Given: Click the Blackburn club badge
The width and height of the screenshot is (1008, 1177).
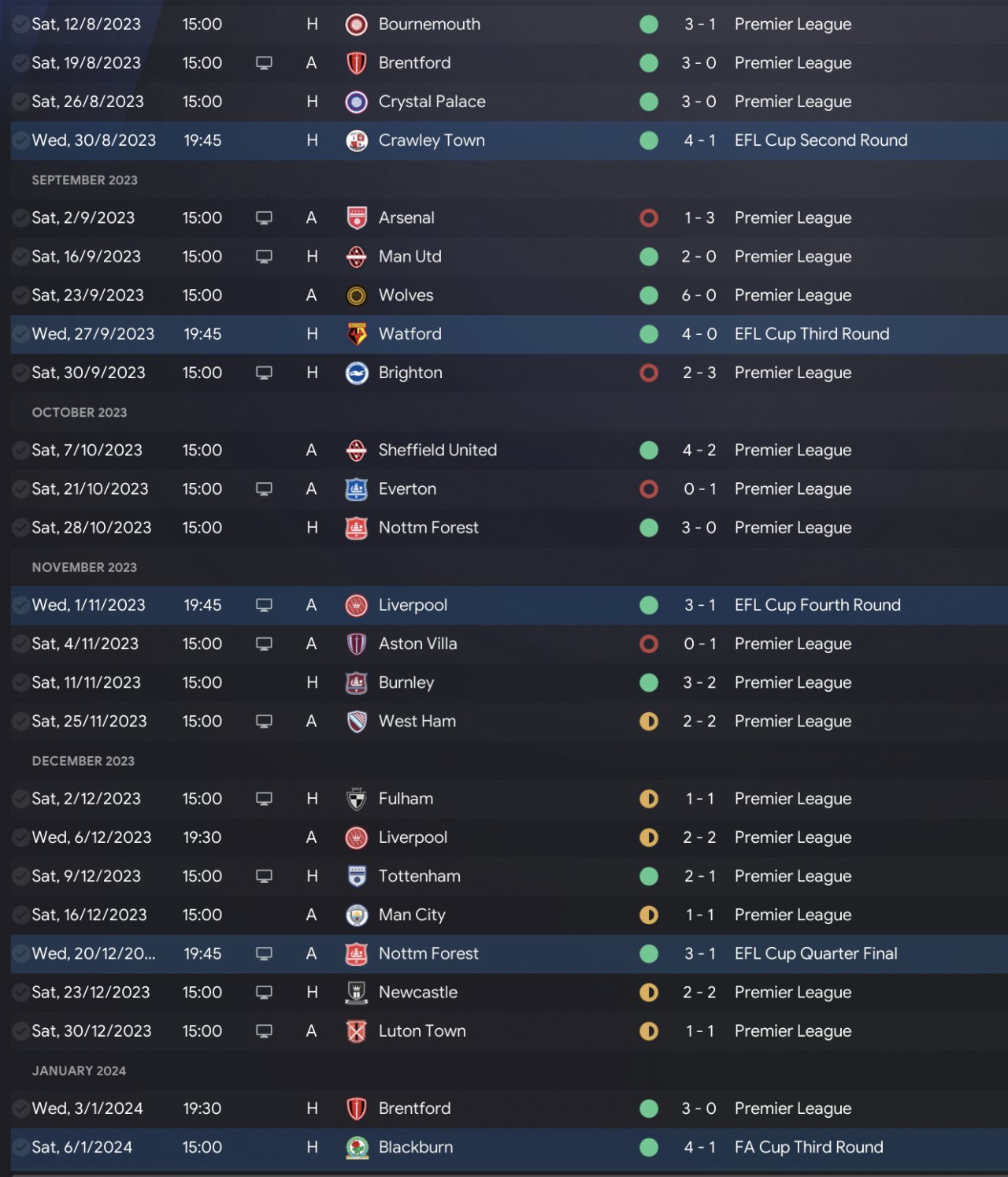Looking at the screenshot, I should (x=357, y=1147).
